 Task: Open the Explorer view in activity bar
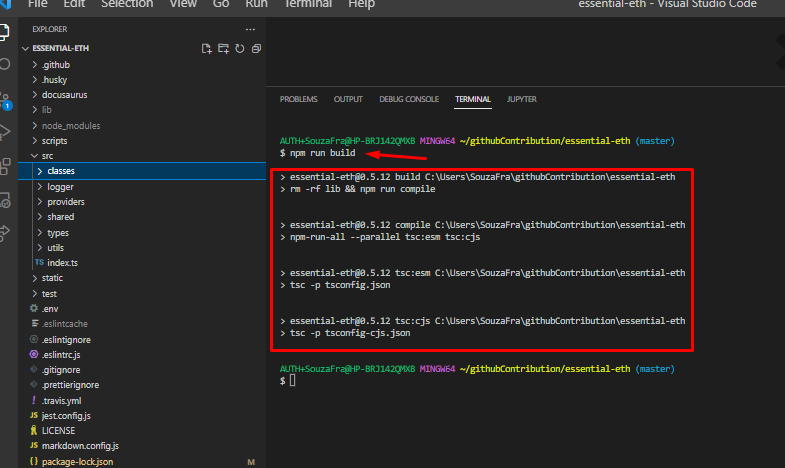(4, 32)
